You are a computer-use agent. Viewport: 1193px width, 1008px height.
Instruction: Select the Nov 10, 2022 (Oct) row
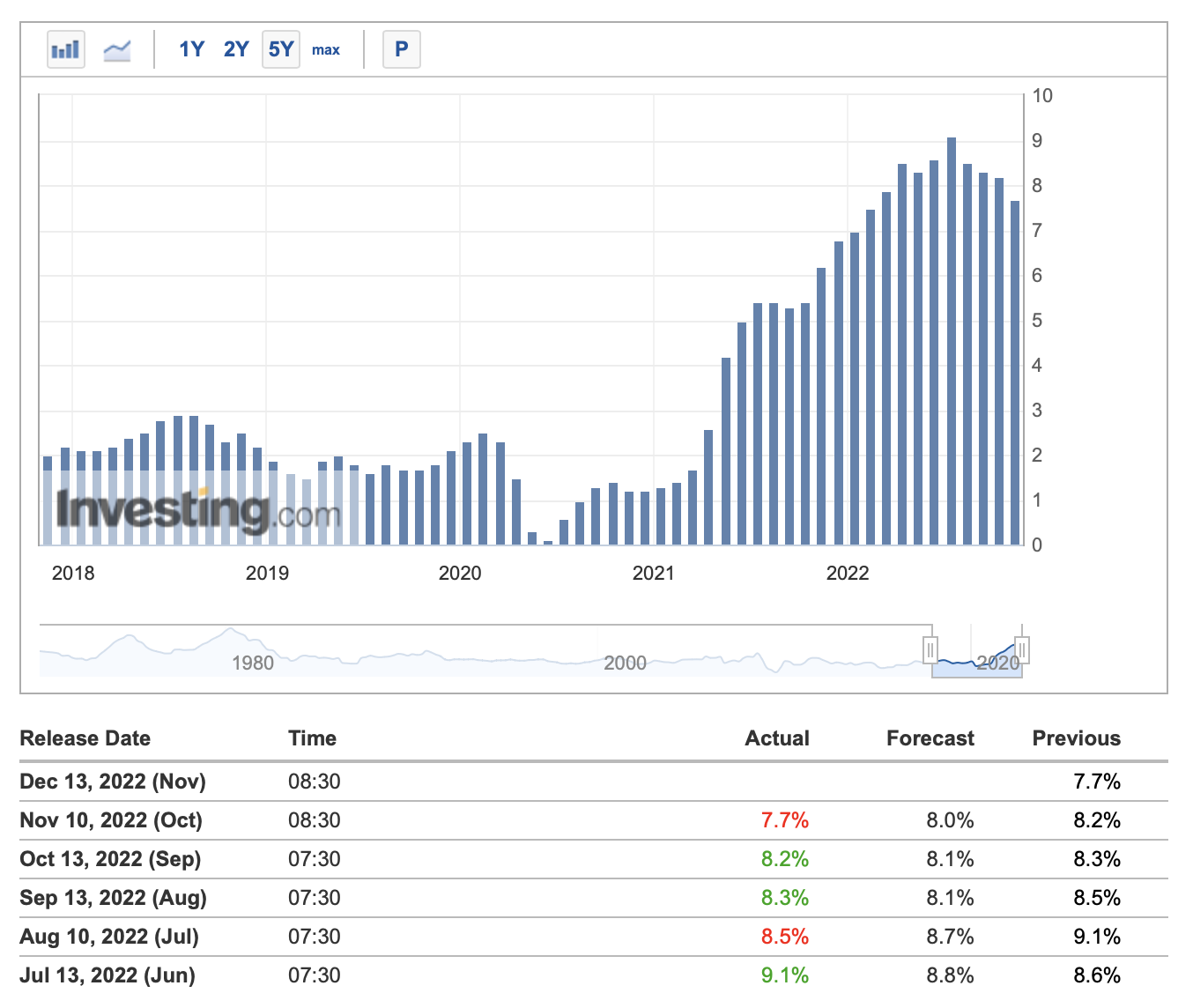(594, 820)
